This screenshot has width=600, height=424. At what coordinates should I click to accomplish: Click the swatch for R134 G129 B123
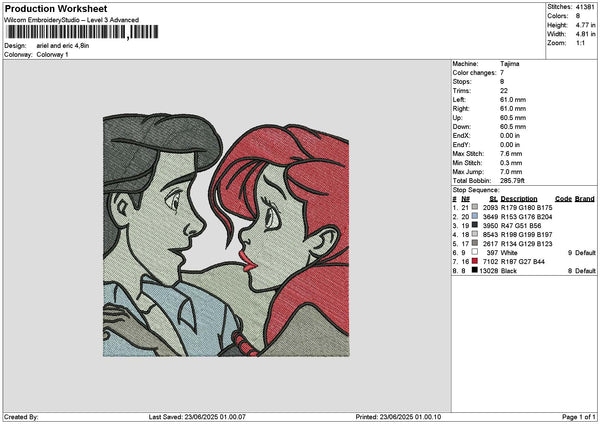pos(475,243)
